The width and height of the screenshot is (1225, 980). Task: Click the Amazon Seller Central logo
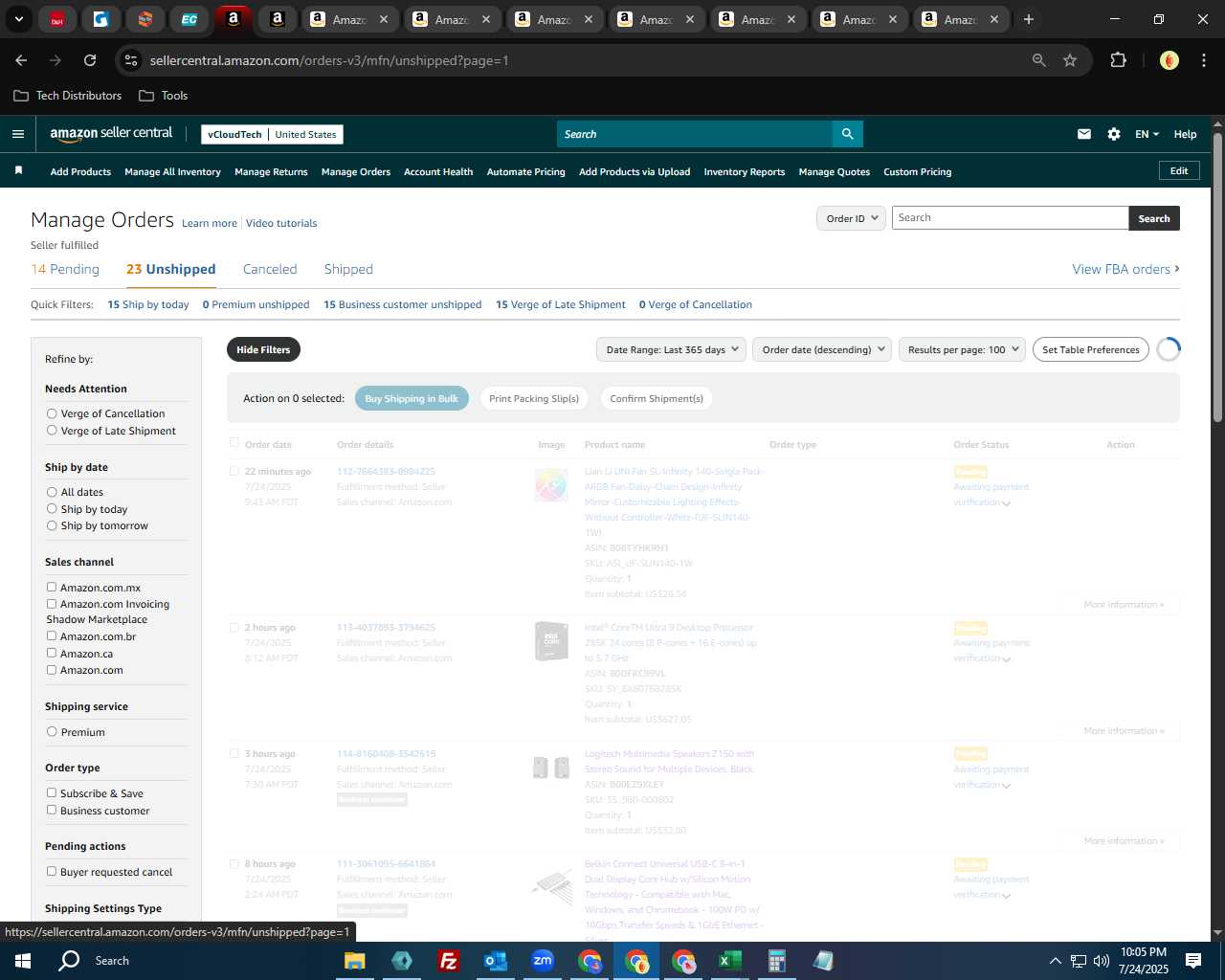(x=111, y=134)
